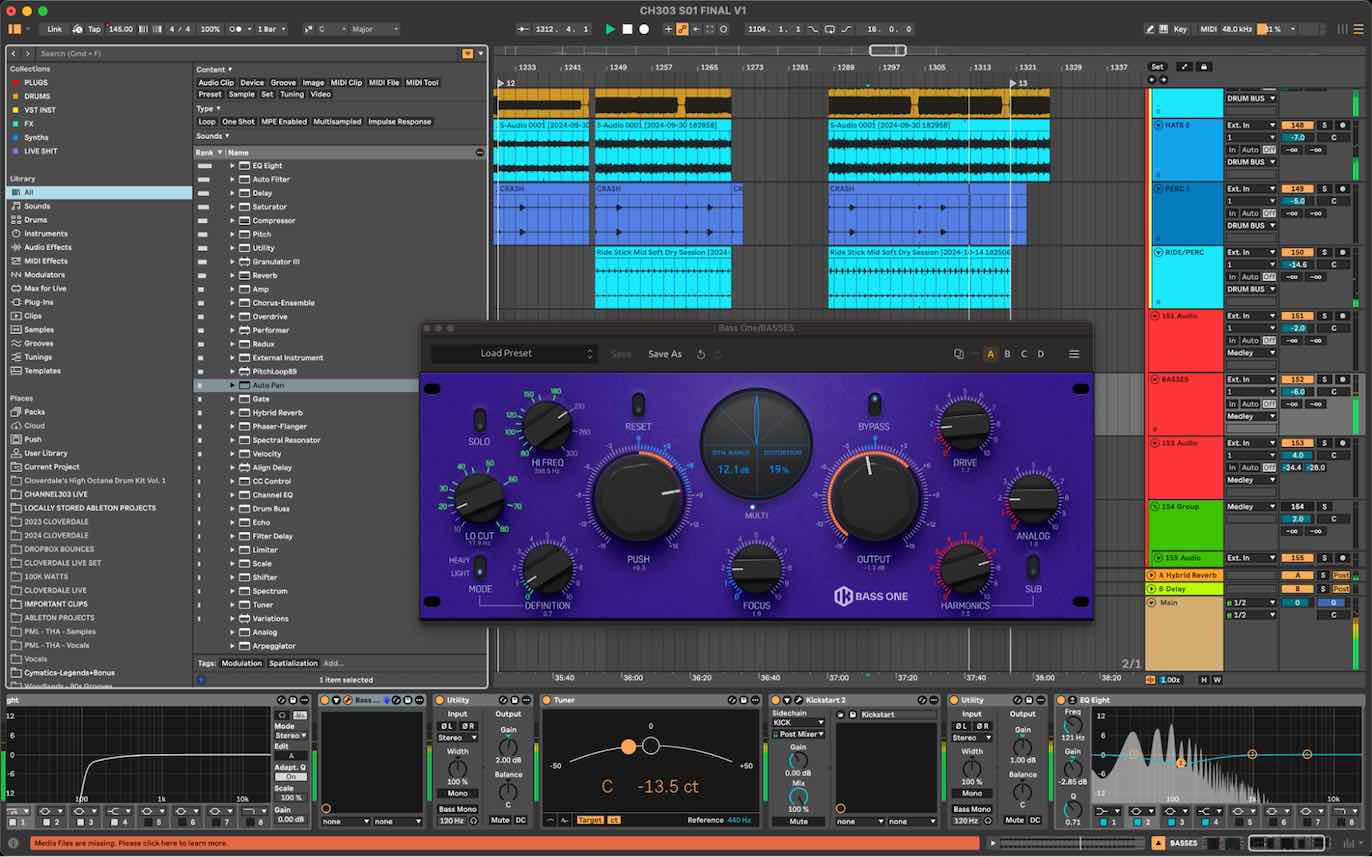Click the hot-swap icon on EQ Eight

[x=1072, y=699]
